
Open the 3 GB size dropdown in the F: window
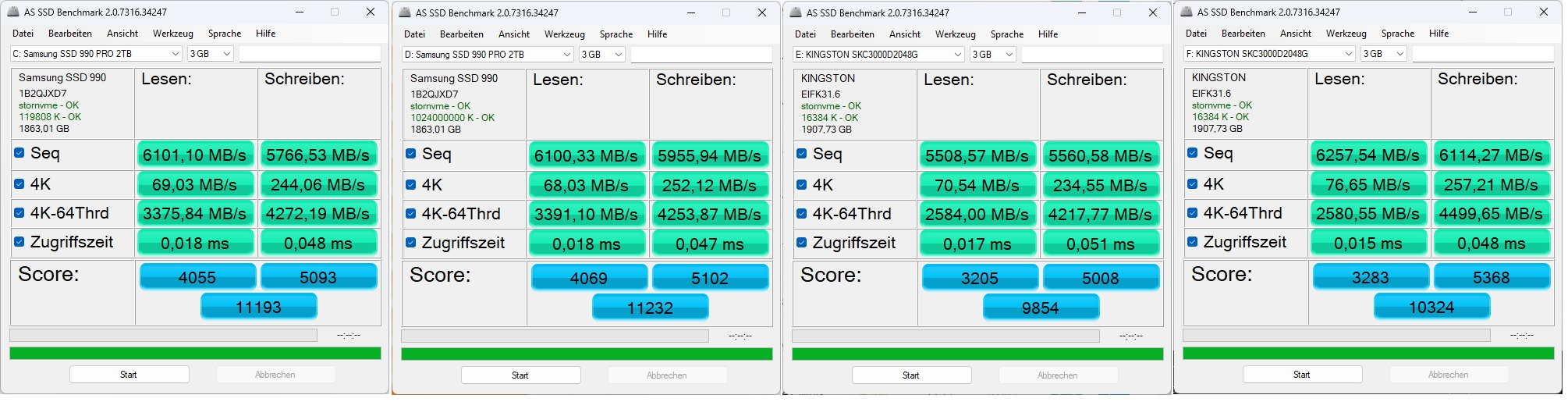(1384, 54)
